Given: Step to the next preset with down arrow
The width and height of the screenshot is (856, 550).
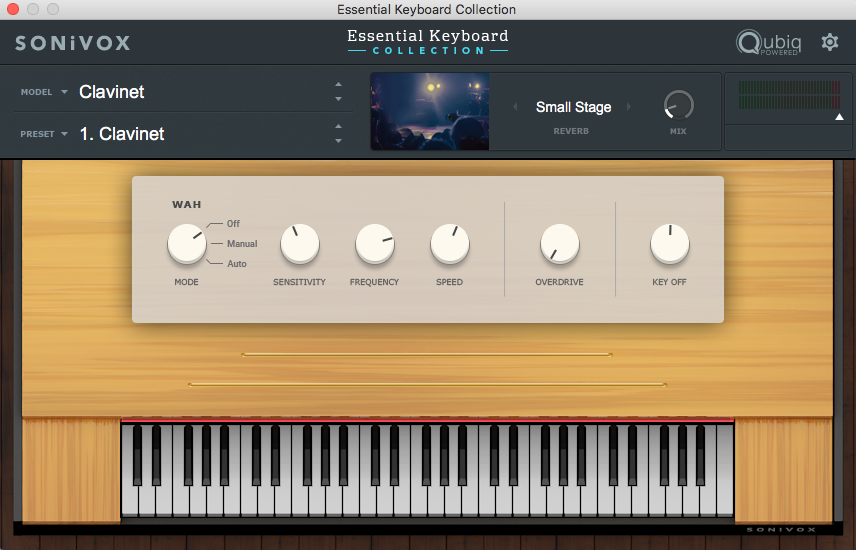Looking at the screenshot, I should coord(338,141).
